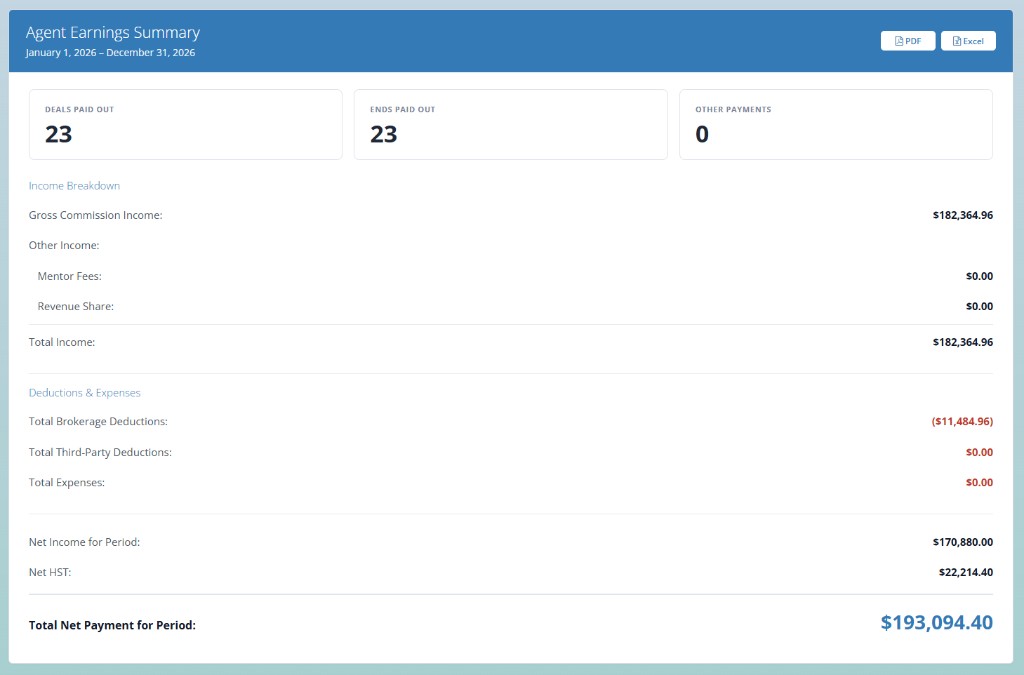
Task: Select the Revenue Share label
Action: [x=76, y=306]
